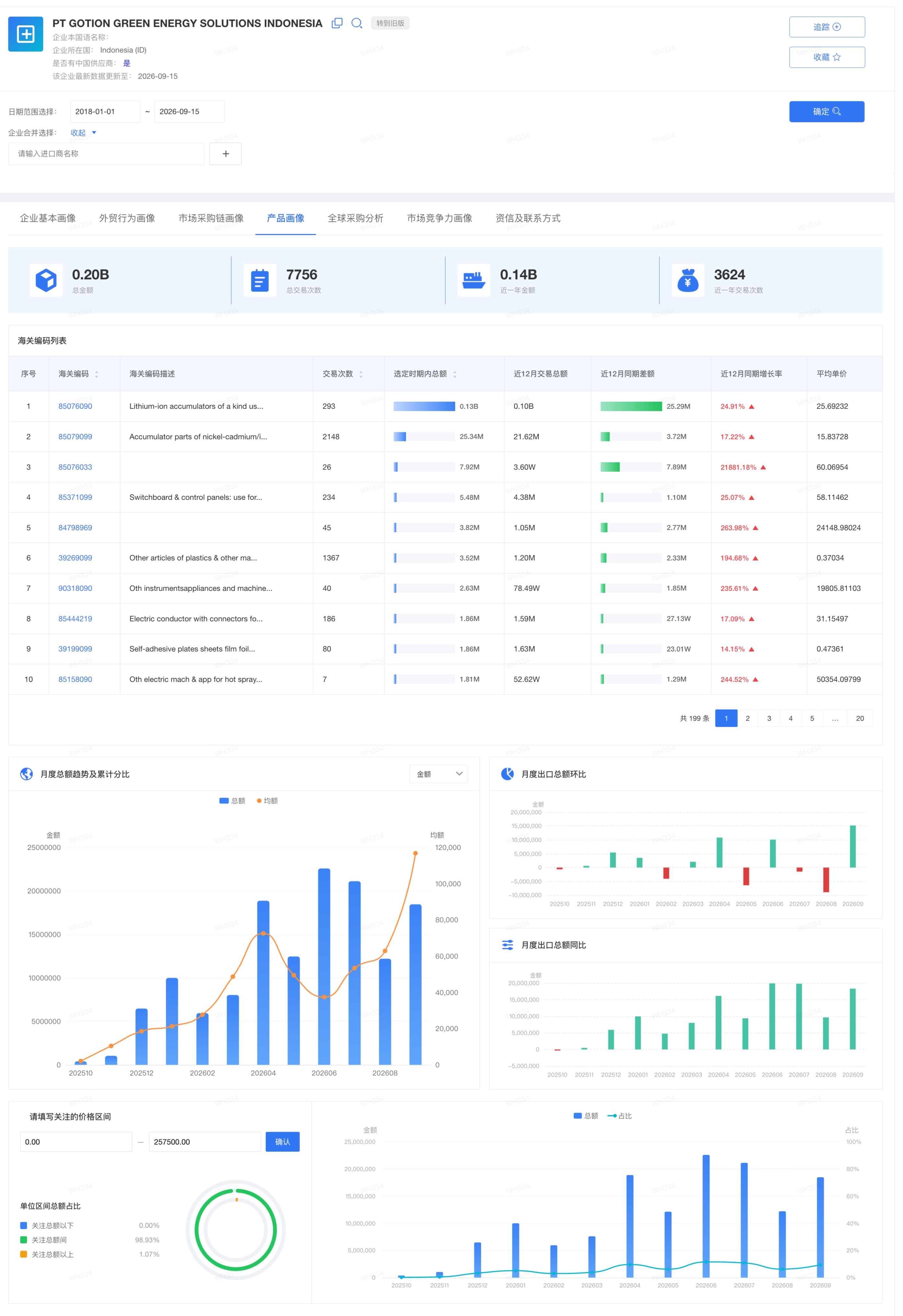Toggle 总额 legend in monthly trend chart

point(232,801)
